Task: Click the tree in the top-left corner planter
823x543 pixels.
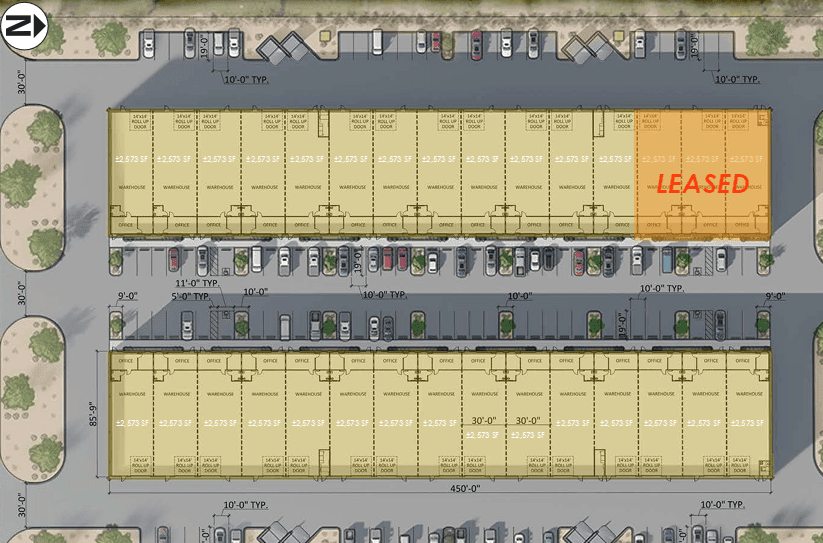Action: click(111, 37)
